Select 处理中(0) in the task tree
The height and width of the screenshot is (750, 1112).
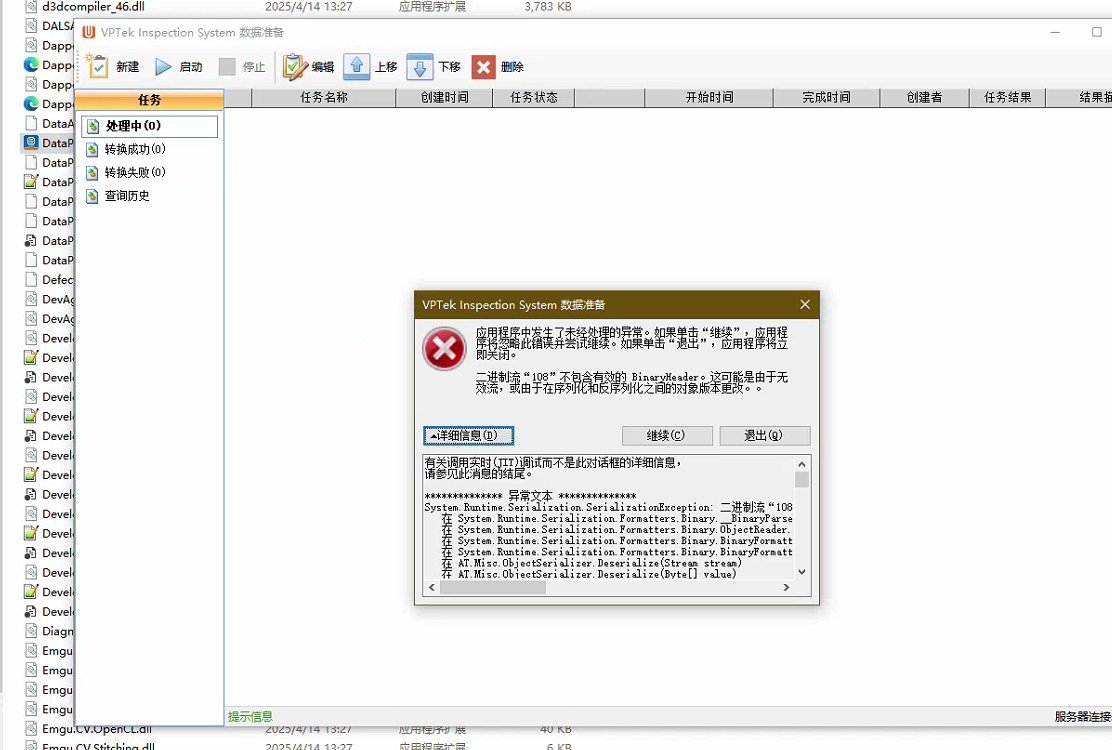tap(150, 126)
